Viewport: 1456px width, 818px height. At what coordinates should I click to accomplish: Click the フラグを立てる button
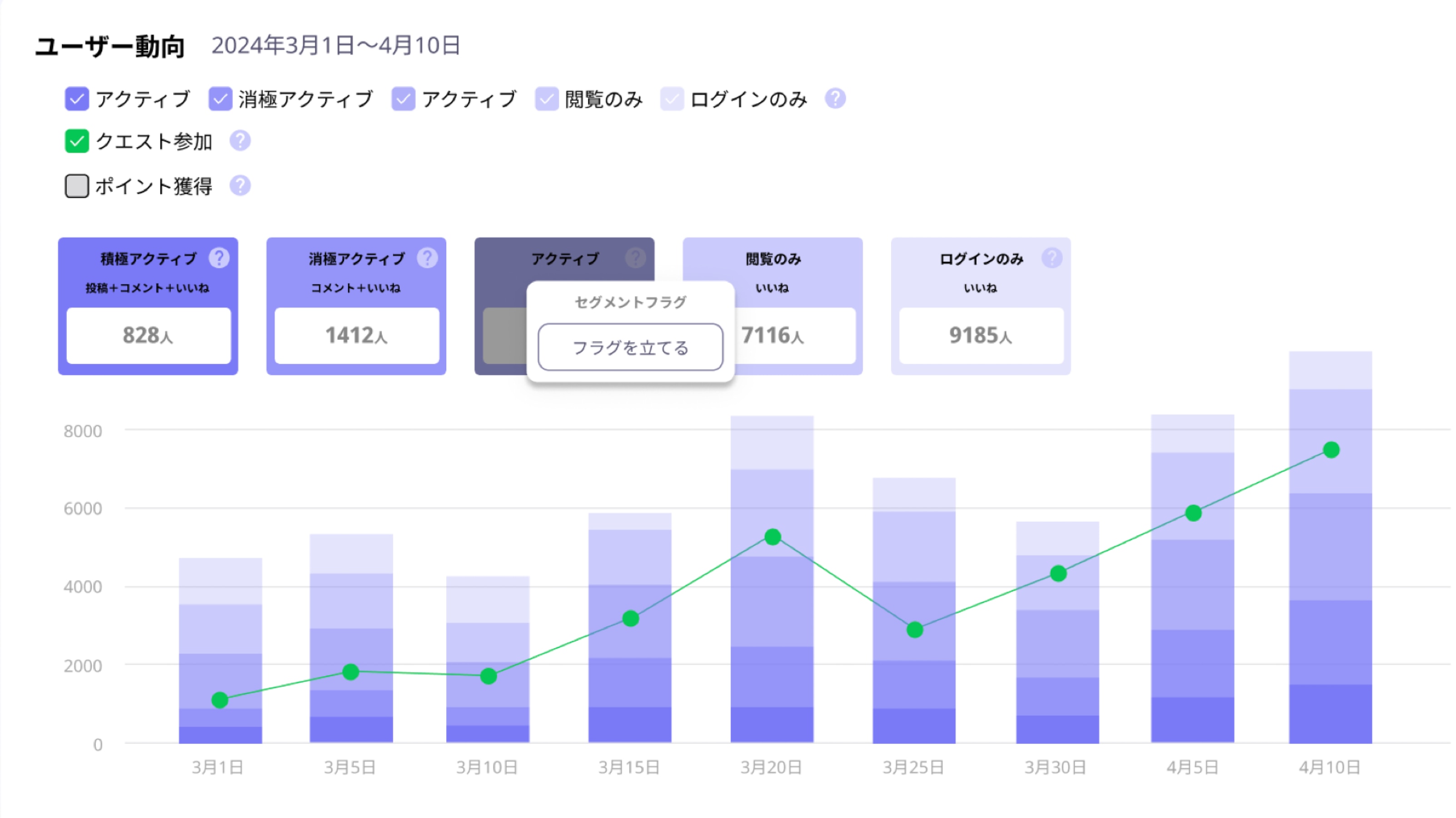pyautogui.click(x=631, y=347)
